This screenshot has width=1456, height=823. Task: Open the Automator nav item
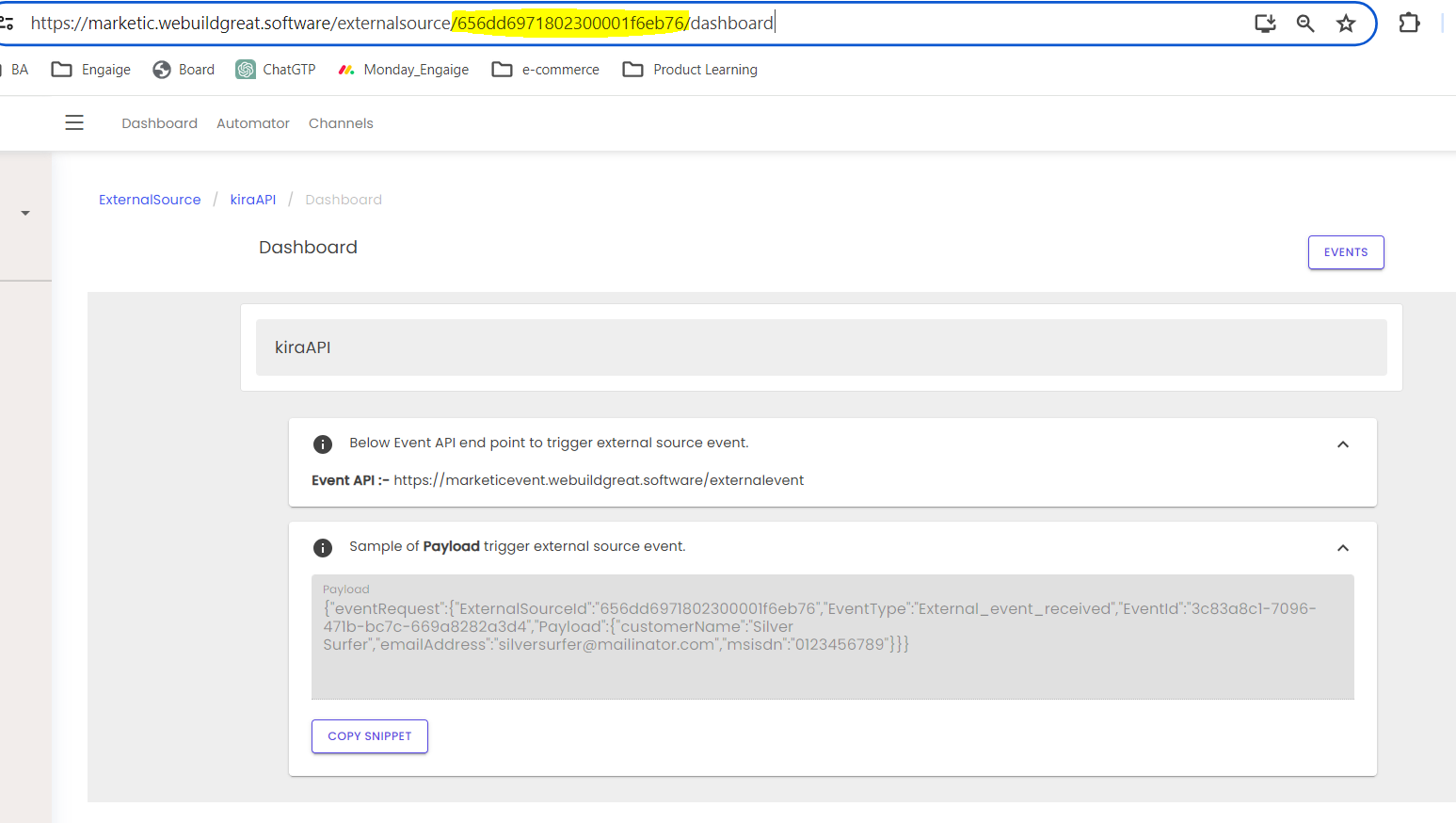(253, 123)
